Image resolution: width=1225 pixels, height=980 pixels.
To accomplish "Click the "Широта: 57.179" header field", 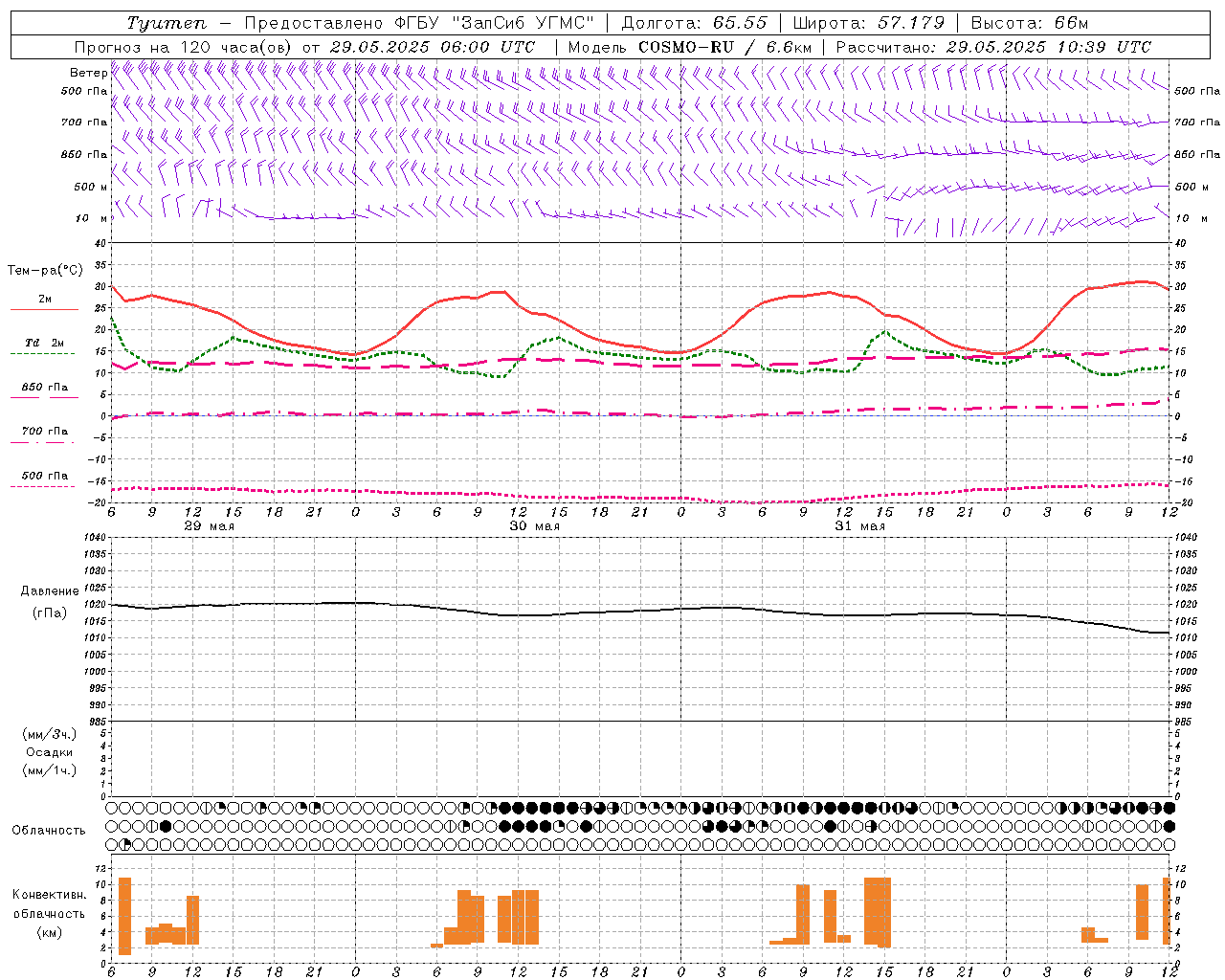I will (x=868, y=23).
